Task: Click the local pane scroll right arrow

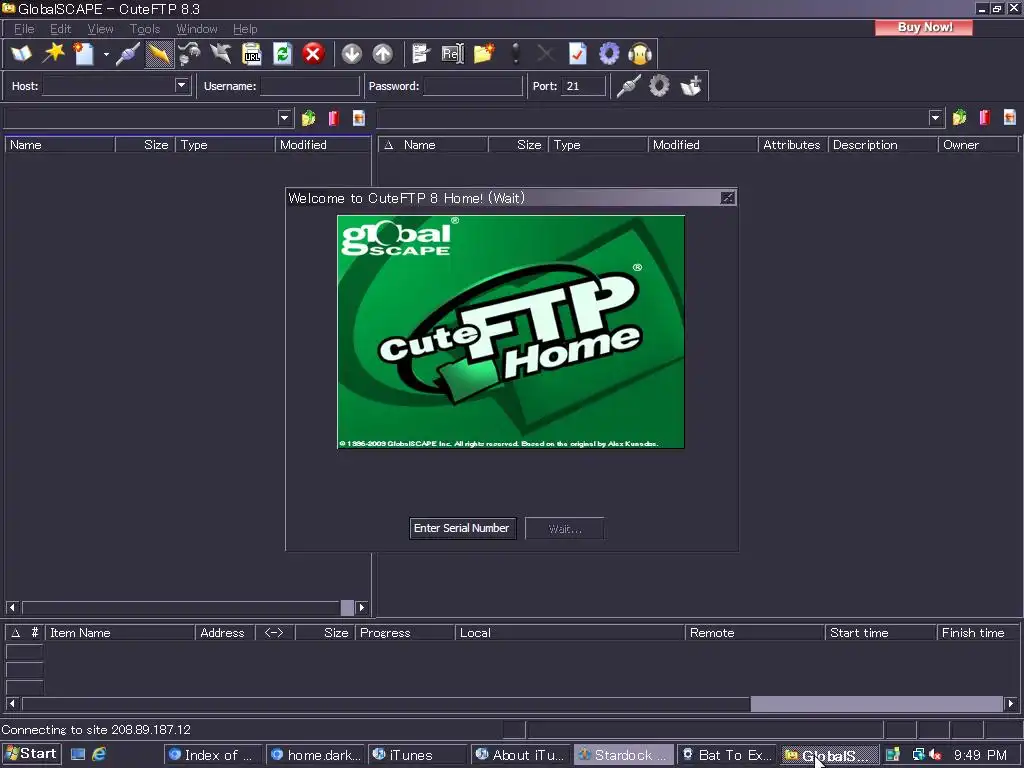Action: [x=362, y=607]
